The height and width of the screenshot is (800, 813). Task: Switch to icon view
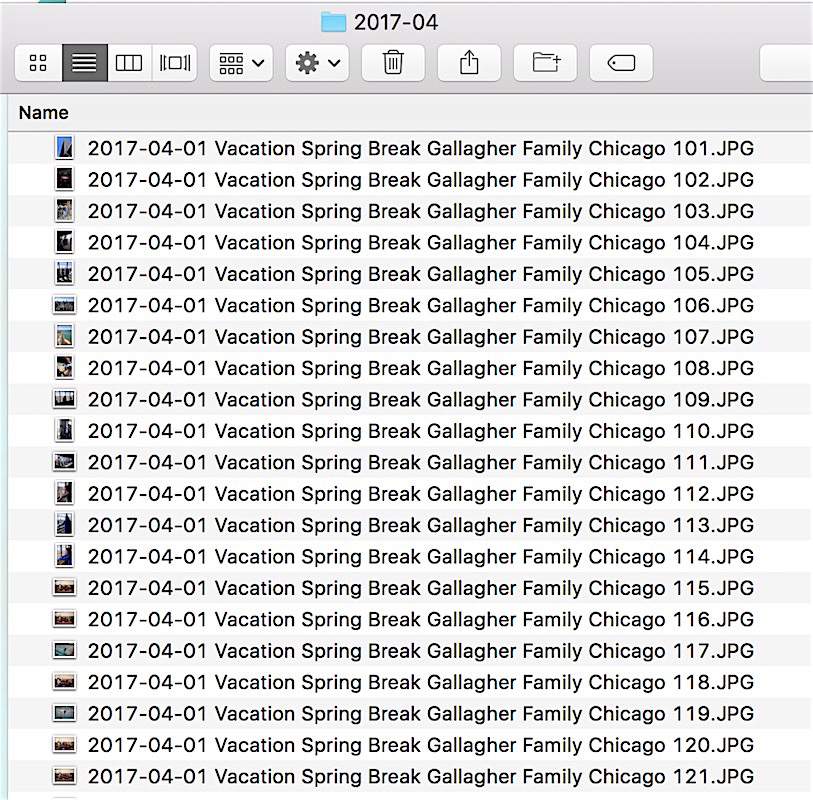click(x=38, y=63)
